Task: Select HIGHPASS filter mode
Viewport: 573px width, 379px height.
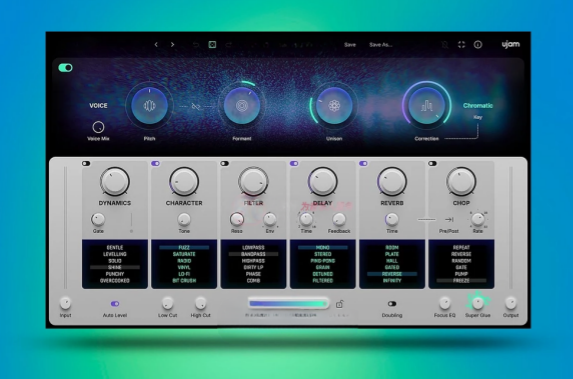Action: pyautogui.click(x=253, y=261)
